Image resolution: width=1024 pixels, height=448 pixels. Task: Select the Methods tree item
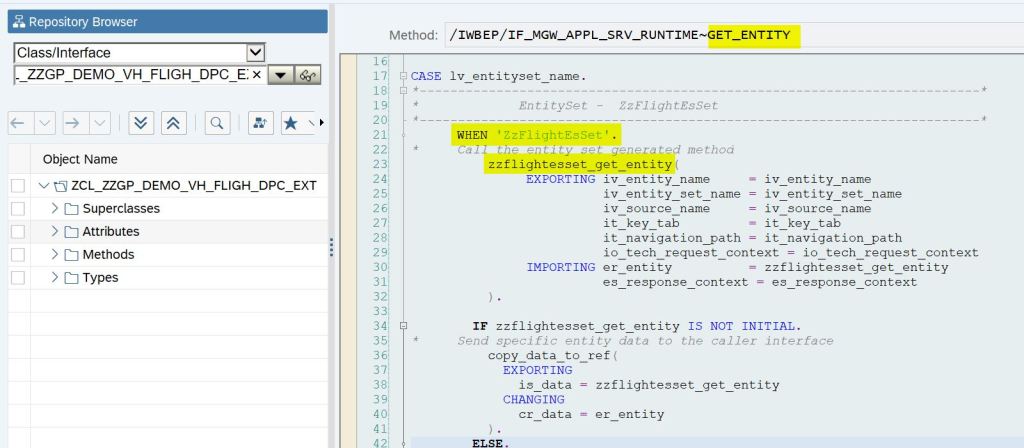[x=108, y=255]
